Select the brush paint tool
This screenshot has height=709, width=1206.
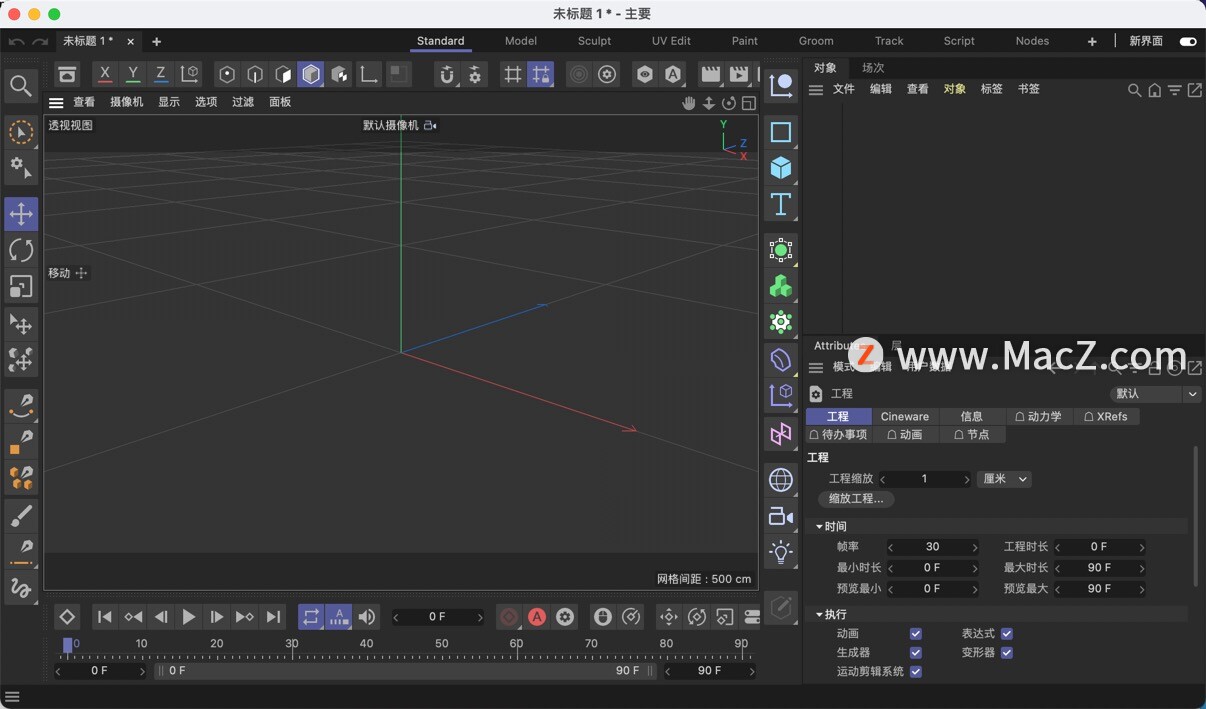tap(21, 516)
